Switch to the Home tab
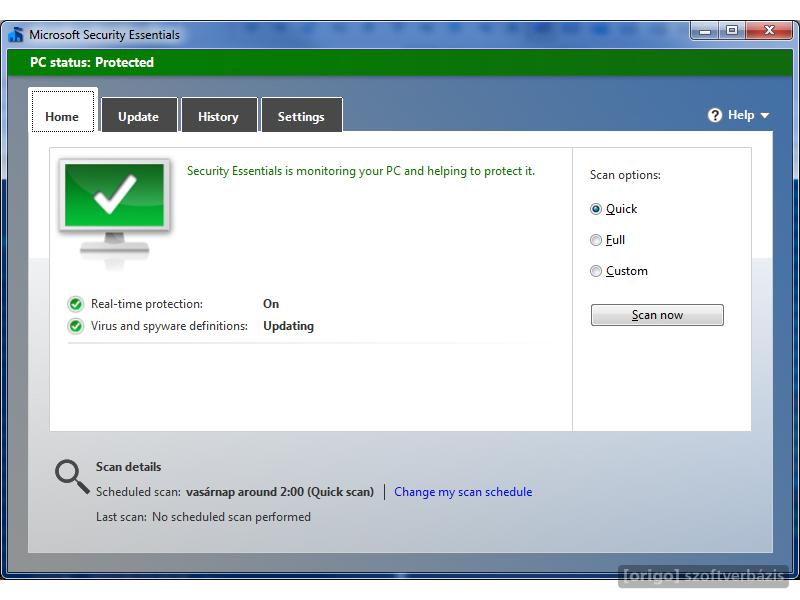Viewport: 800px width, 600px height. point(63,112)
